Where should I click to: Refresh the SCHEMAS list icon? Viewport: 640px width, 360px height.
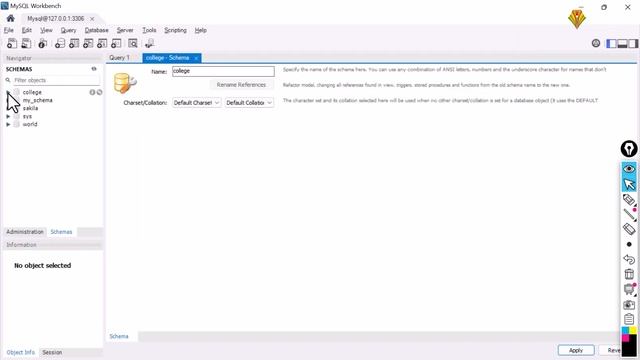pos(94,69)
